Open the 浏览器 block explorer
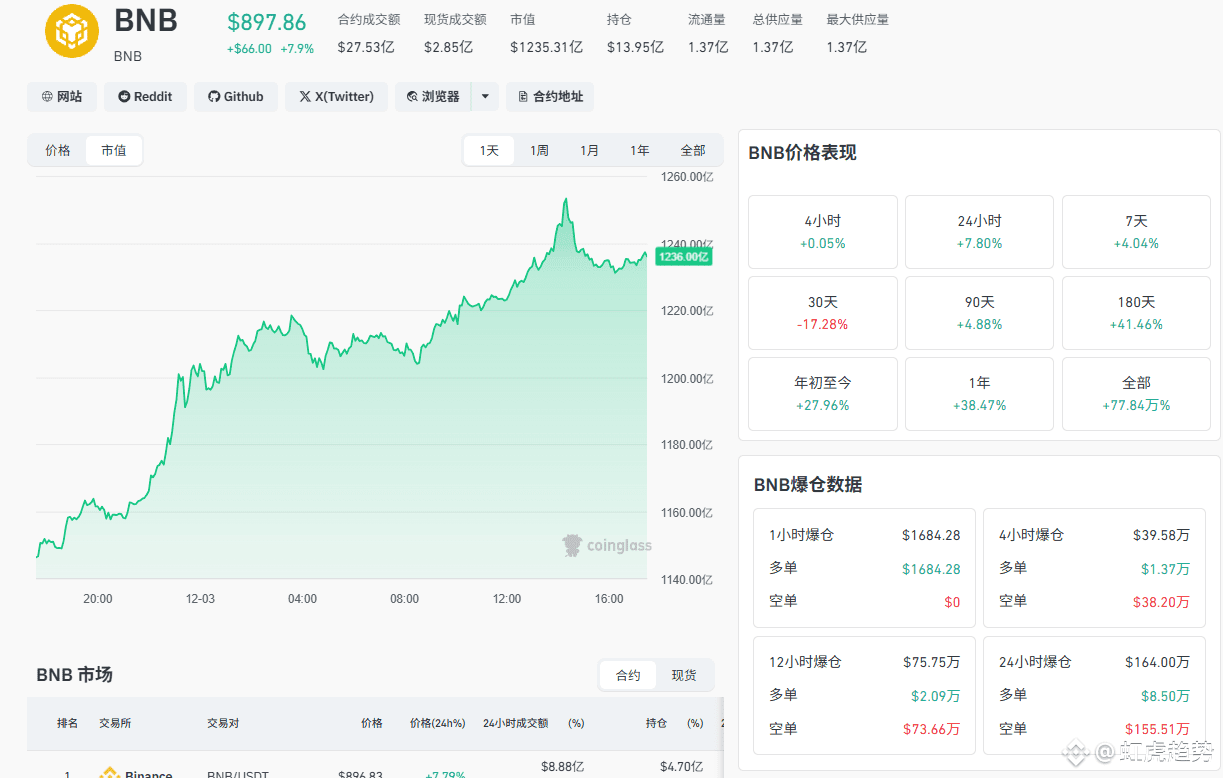The width and height of the screenshot is (1223, 778). click(x=433, y=97)
